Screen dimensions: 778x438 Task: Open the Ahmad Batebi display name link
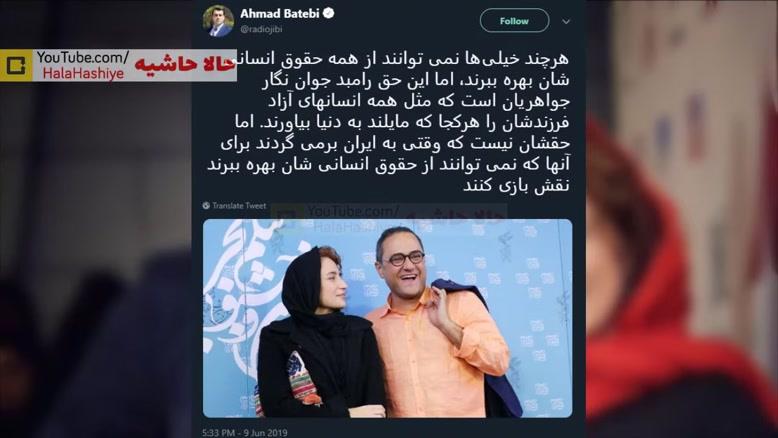click(280, 14)
